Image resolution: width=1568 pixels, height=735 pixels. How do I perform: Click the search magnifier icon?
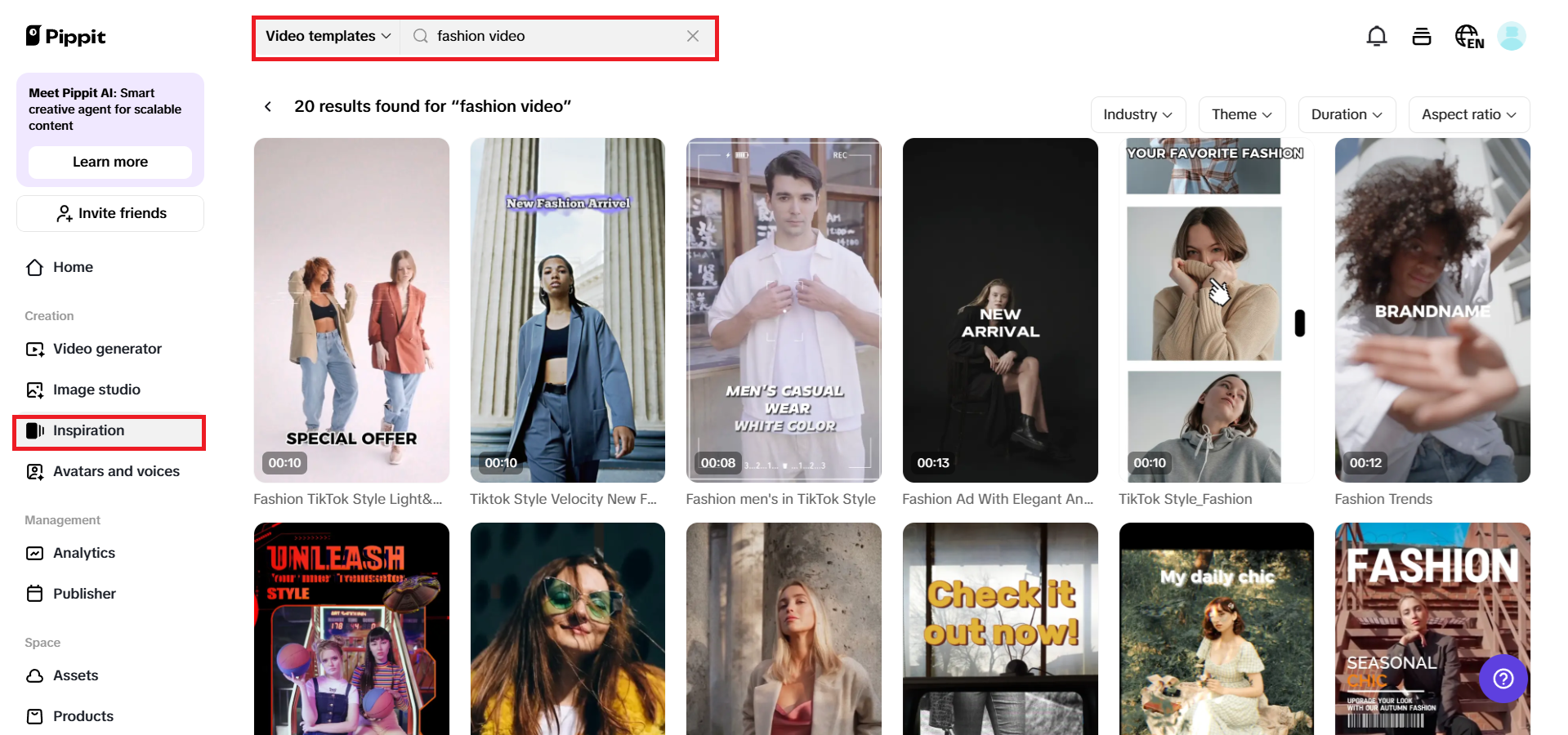[x=420, y=36]
